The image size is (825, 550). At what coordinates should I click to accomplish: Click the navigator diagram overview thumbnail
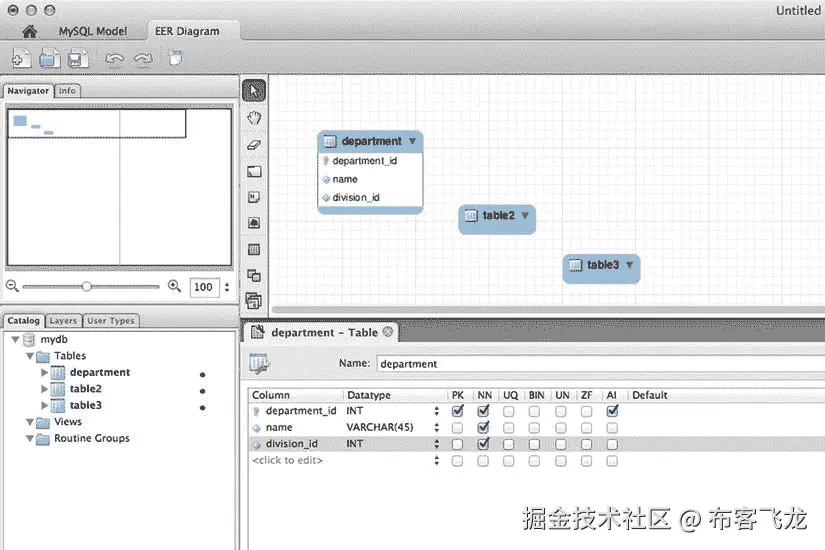pyautogui.click(x=119, y=187)
